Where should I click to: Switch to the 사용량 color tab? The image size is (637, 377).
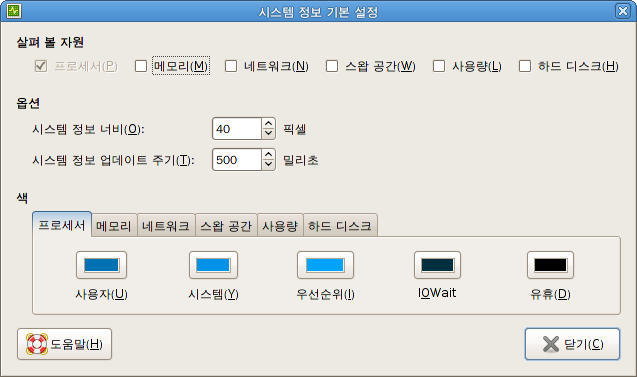coord(280,225)
